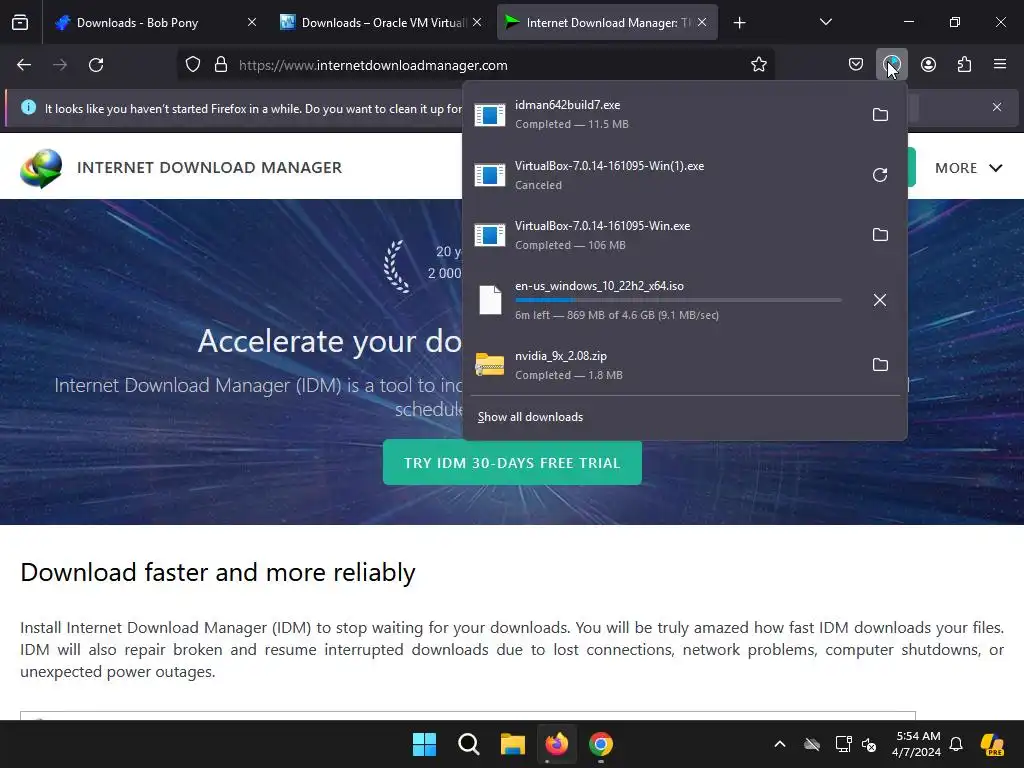Click 'Download faster and more reliably' heading
The image size is (1024, 768).
[218, 573]
